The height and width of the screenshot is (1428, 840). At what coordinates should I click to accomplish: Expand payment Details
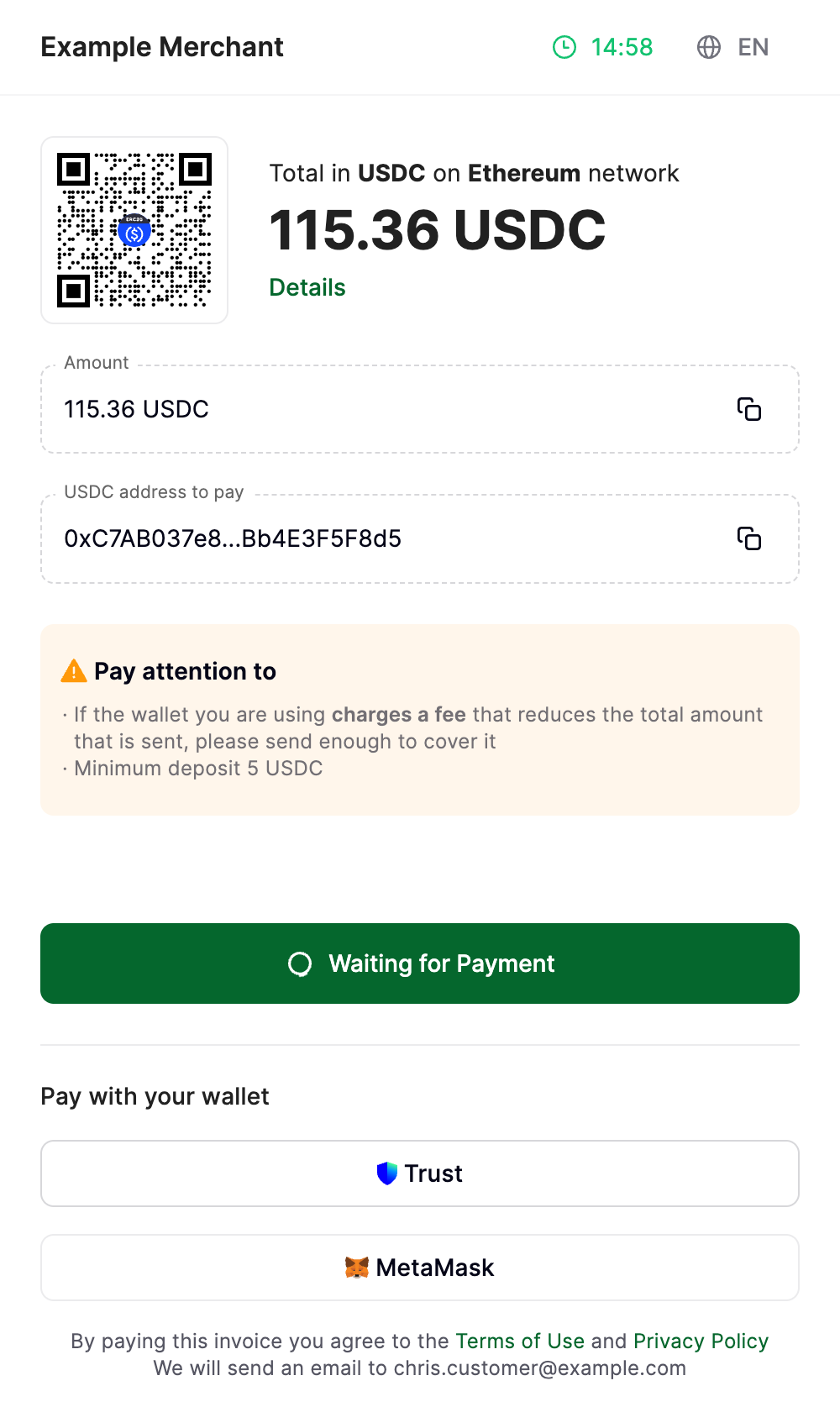tap(307, 287)
